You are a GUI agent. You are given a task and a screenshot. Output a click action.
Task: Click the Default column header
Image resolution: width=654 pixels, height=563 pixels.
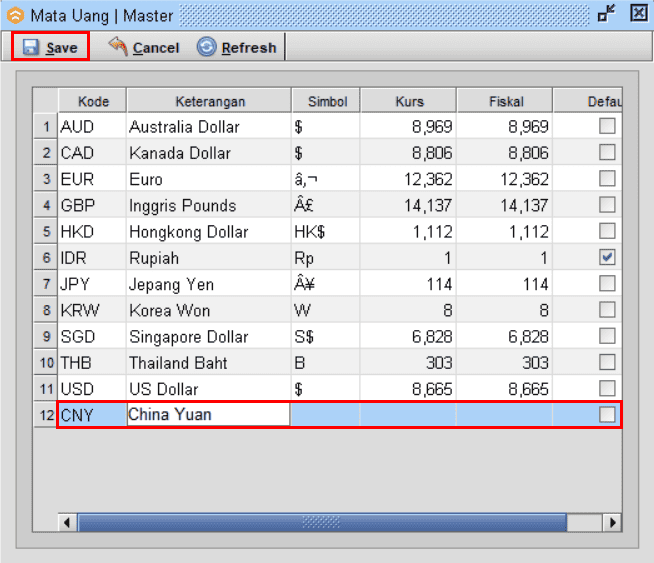tap(588, 101)
